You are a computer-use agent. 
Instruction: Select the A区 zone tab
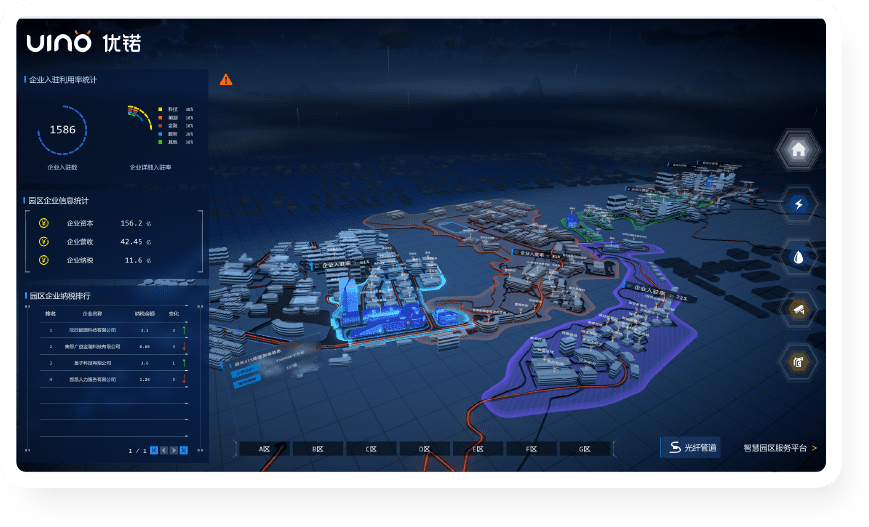(264, 449)
